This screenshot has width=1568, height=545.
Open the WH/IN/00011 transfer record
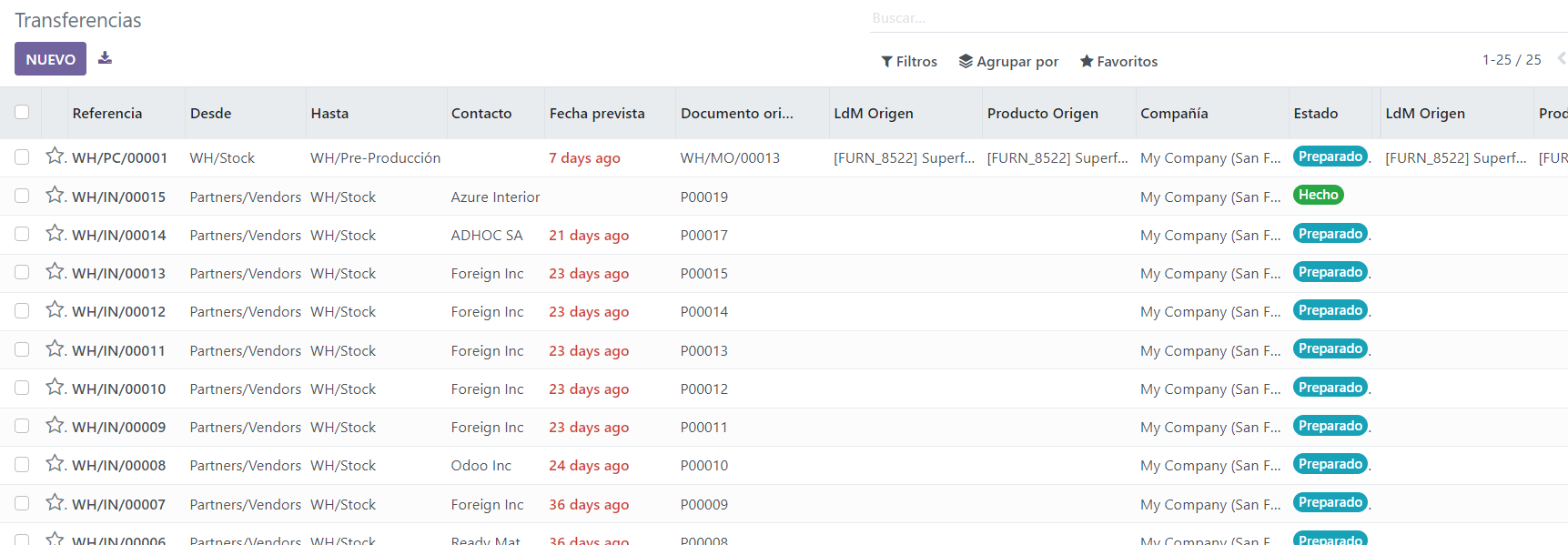[119, 350]
